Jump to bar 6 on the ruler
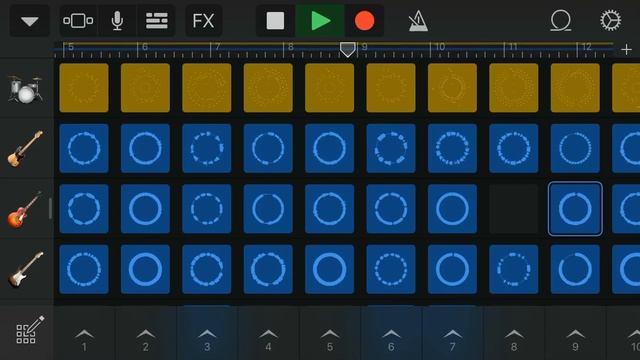This screenshot has height=360, width=640. coord(144,47)
